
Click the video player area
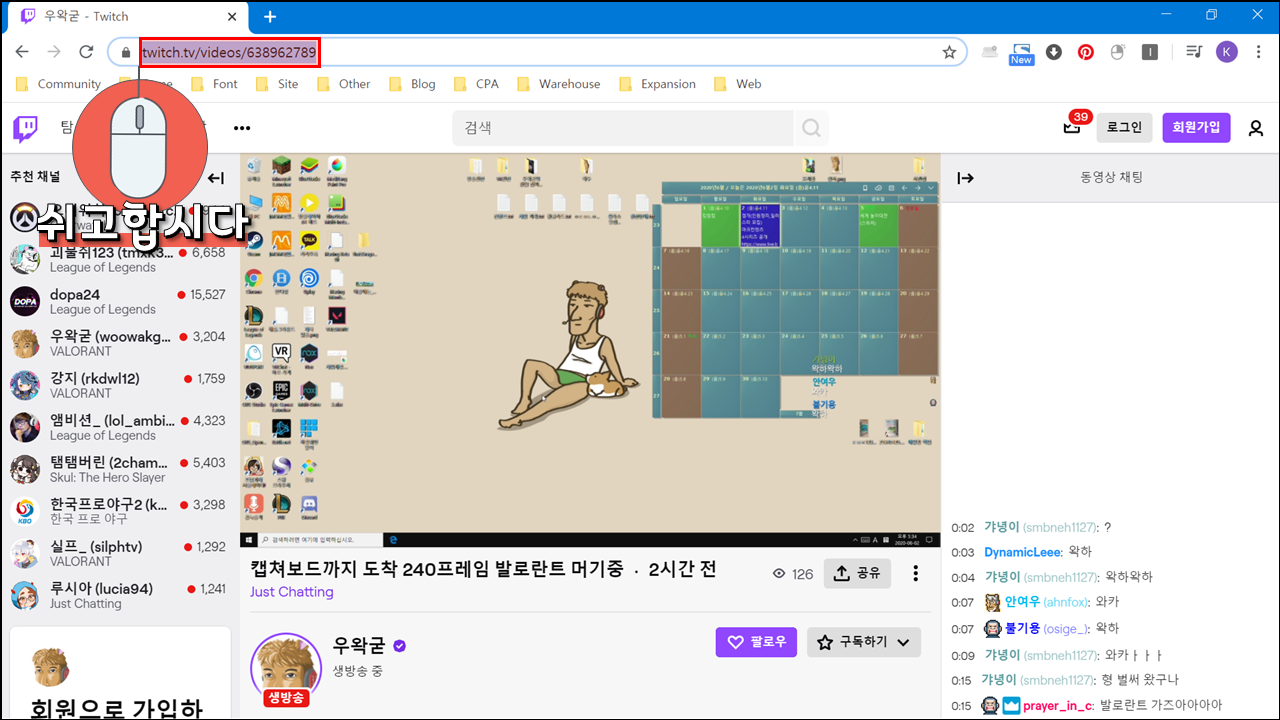tap(590, 350)
